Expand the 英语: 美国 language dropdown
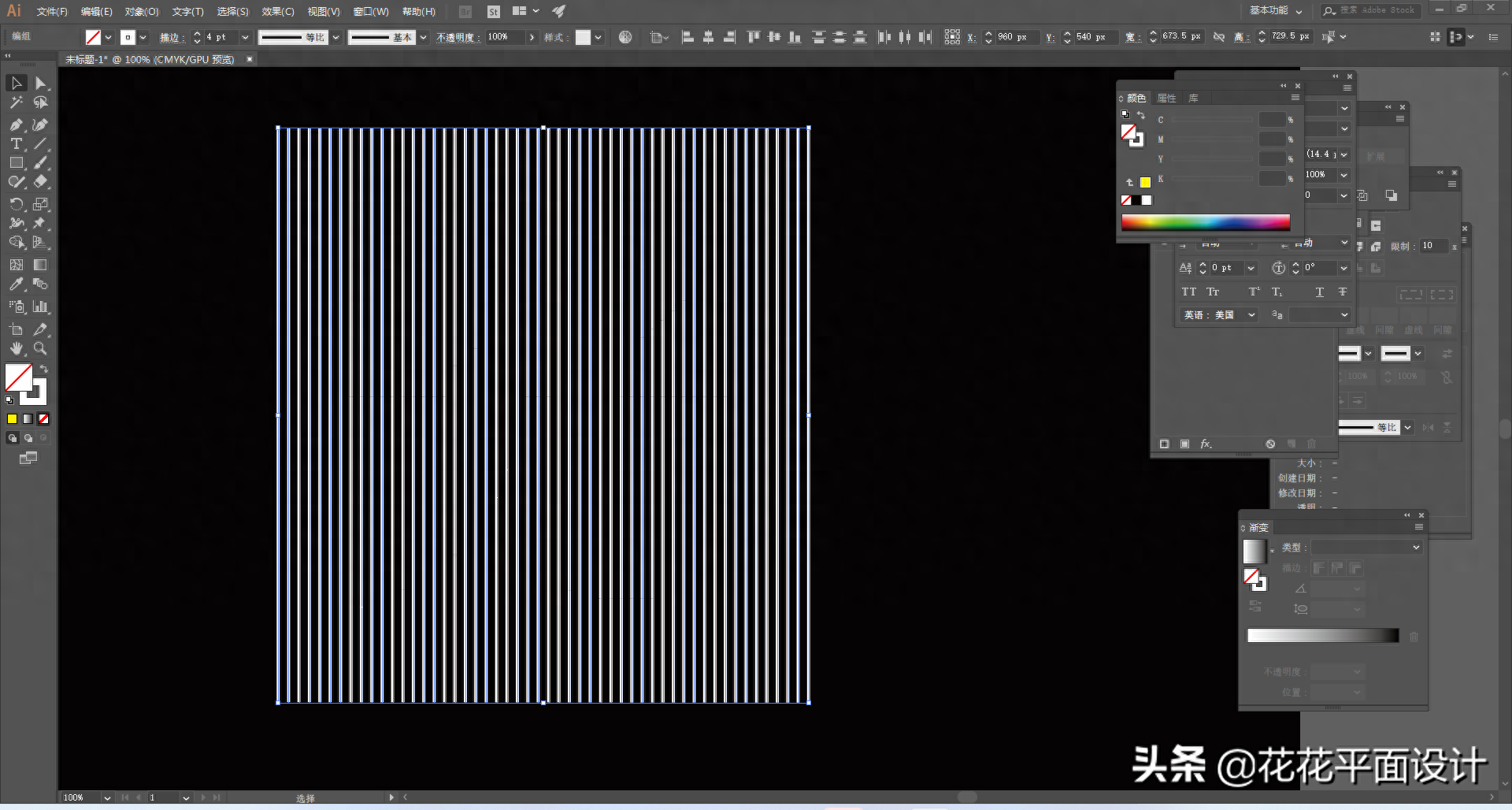This screenshot has height=810, width=1512. click(1251, 315)
